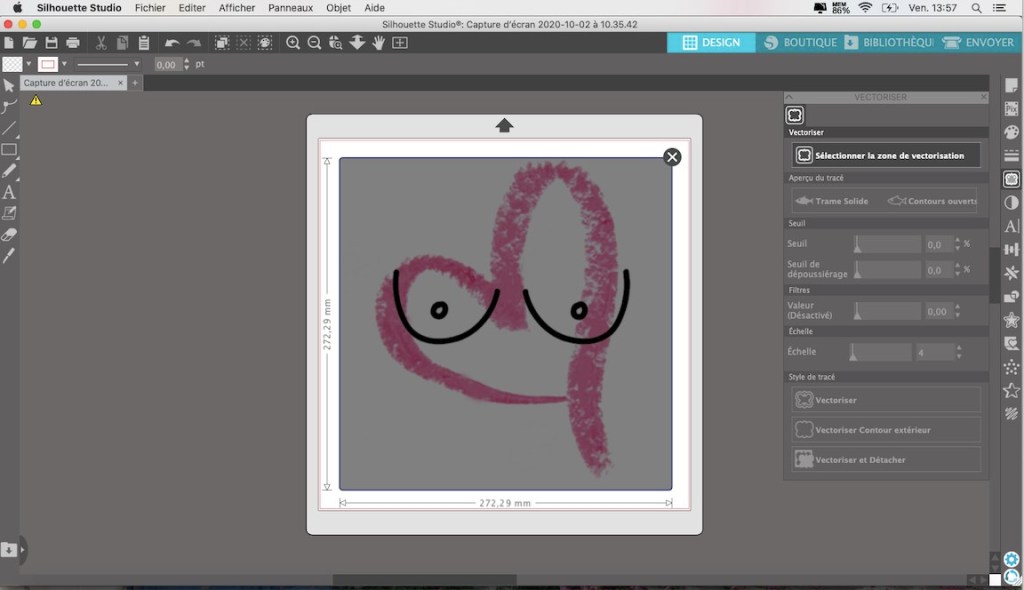Open the fill color dropdown arrow
Image resolution: width=1024 pixels, height=590 pixels.
coord(28,64)
